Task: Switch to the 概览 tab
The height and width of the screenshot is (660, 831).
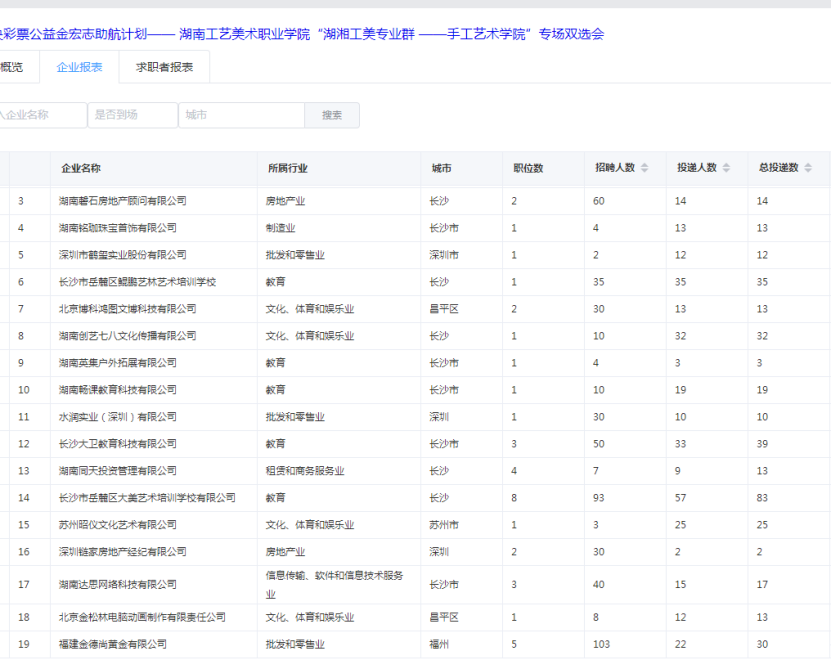Action: [12, 67]
